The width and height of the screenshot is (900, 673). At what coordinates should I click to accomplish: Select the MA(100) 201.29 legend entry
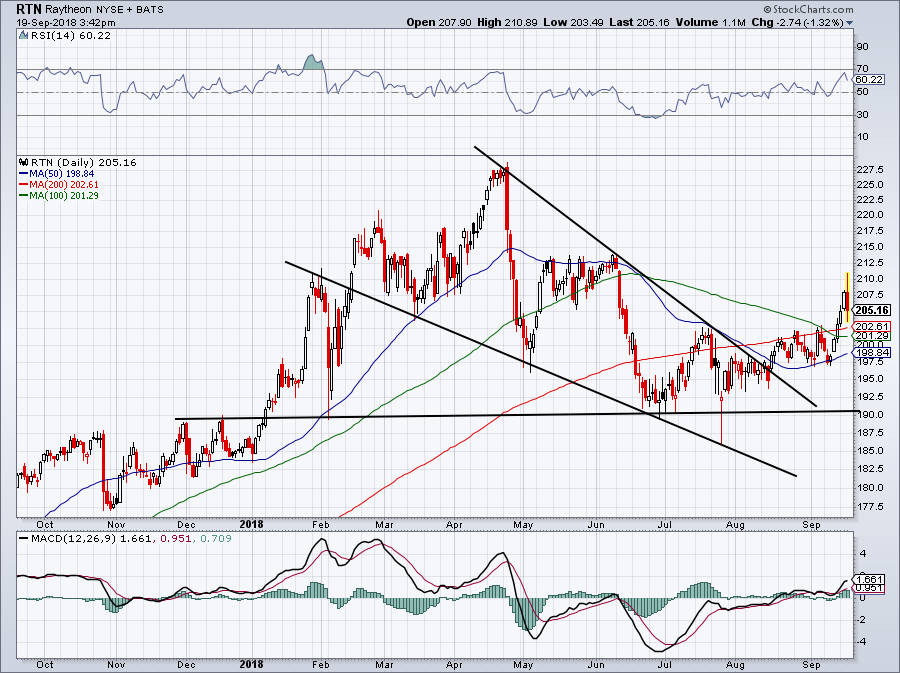tap(64, 196)
